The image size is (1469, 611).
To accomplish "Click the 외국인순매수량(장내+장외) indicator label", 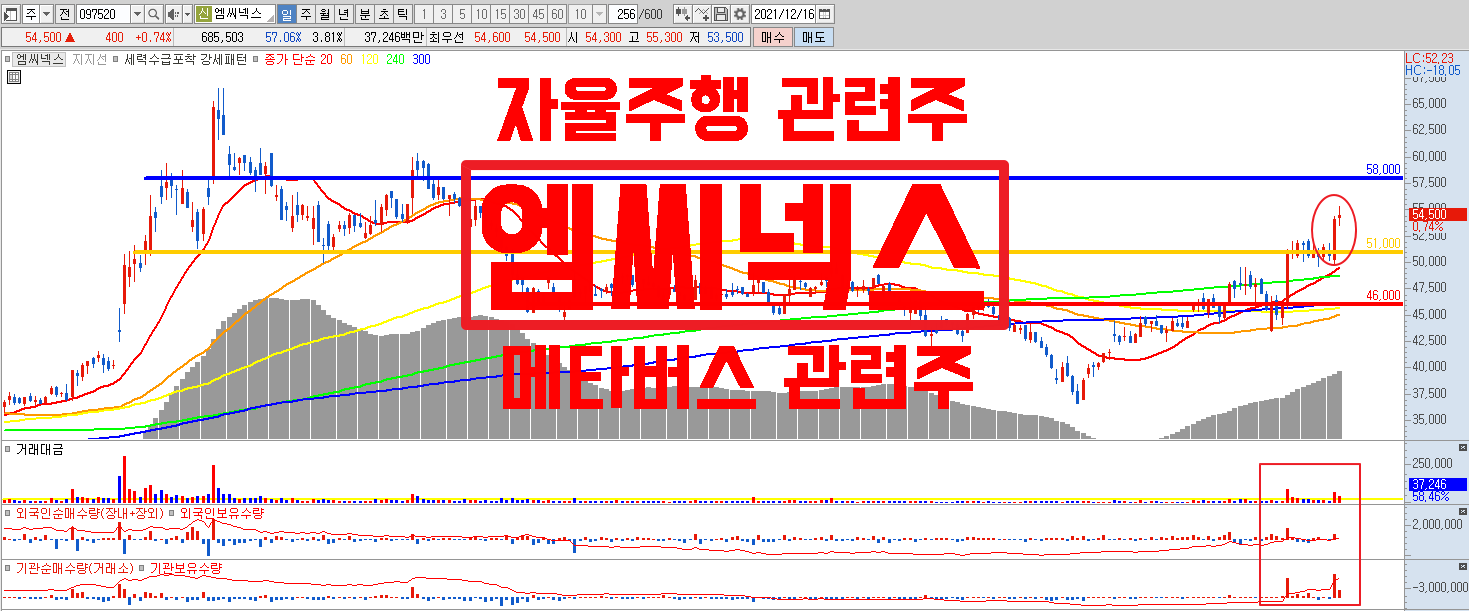I will click(x=88, y=513).
